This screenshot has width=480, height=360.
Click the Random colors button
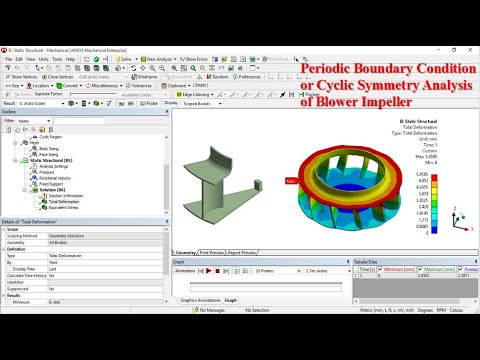click(x=217, y=77)
